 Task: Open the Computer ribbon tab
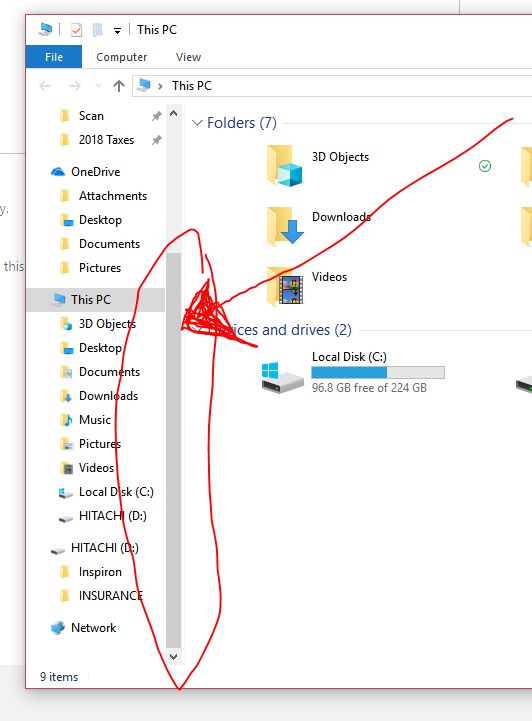pyautogui.click(x=121, y=57)
